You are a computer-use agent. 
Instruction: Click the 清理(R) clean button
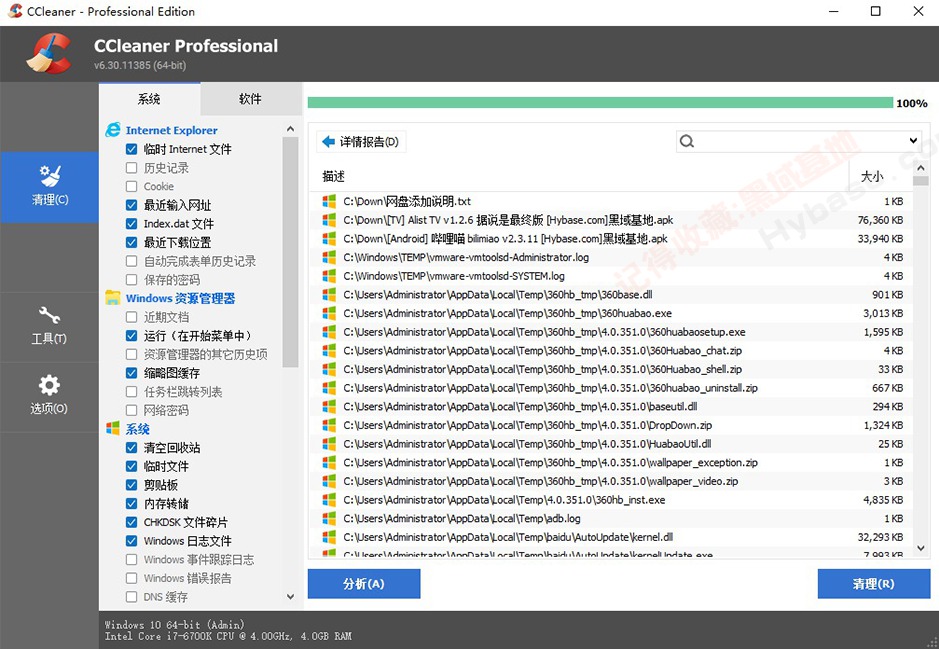(x=874, y=584)
